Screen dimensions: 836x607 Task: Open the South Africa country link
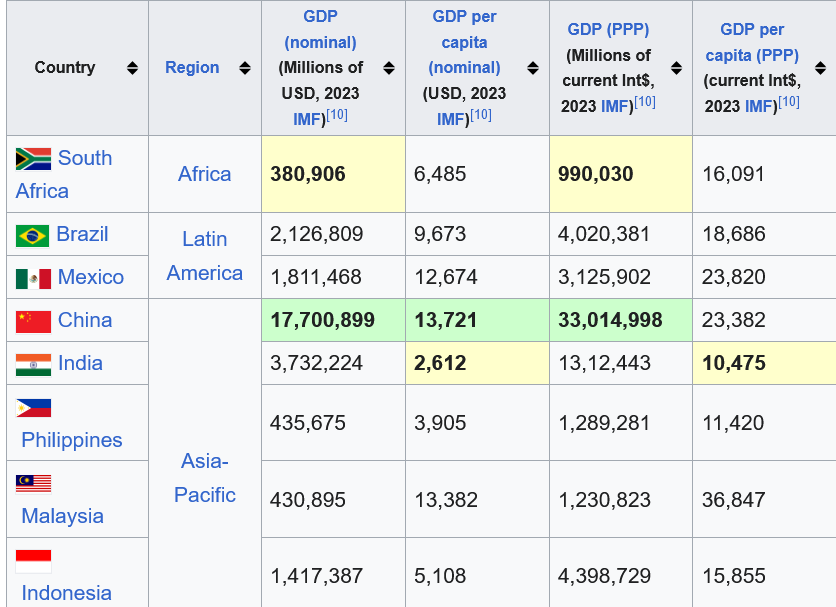[64, 174]
